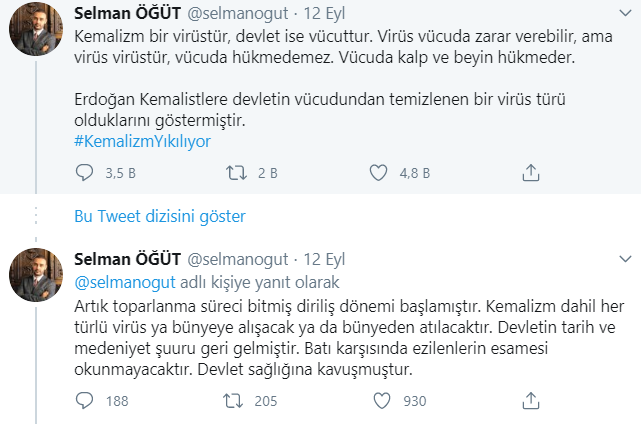Retweet the second tweet with 205 retweets
641x424 pixels.
pos(234,402)
